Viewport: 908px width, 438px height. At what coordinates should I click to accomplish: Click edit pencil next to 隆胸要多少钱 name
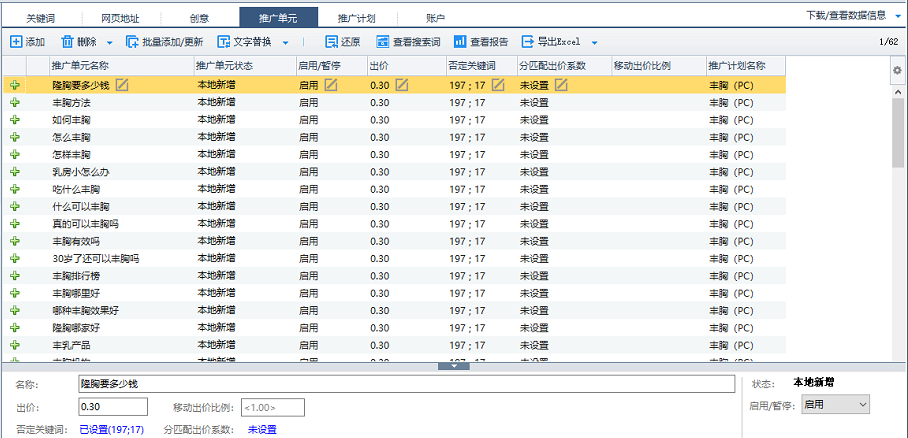click(122, 86)
